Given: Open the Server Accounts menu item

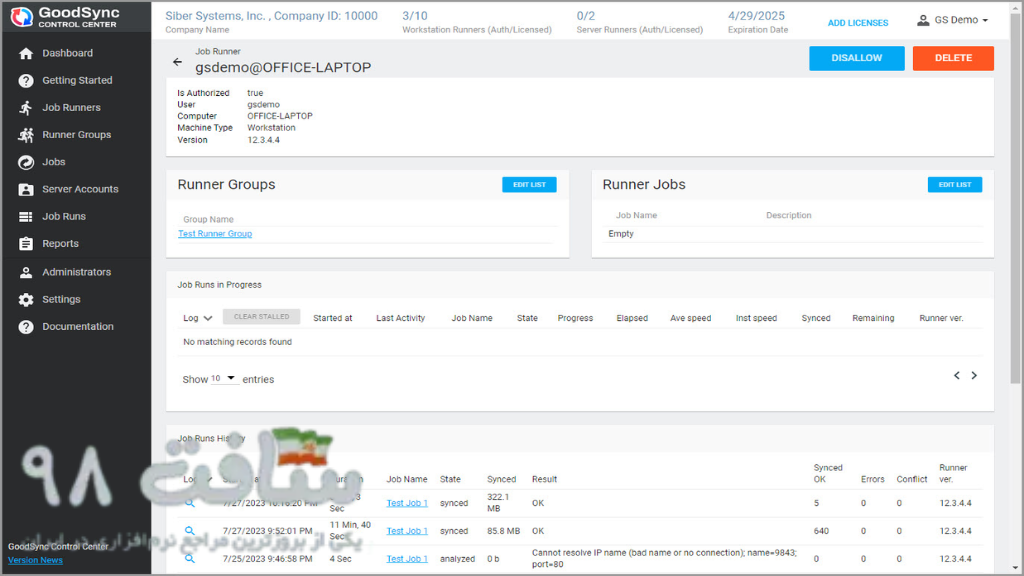Looking at the screenshot, I should click(x=80, y=189).
